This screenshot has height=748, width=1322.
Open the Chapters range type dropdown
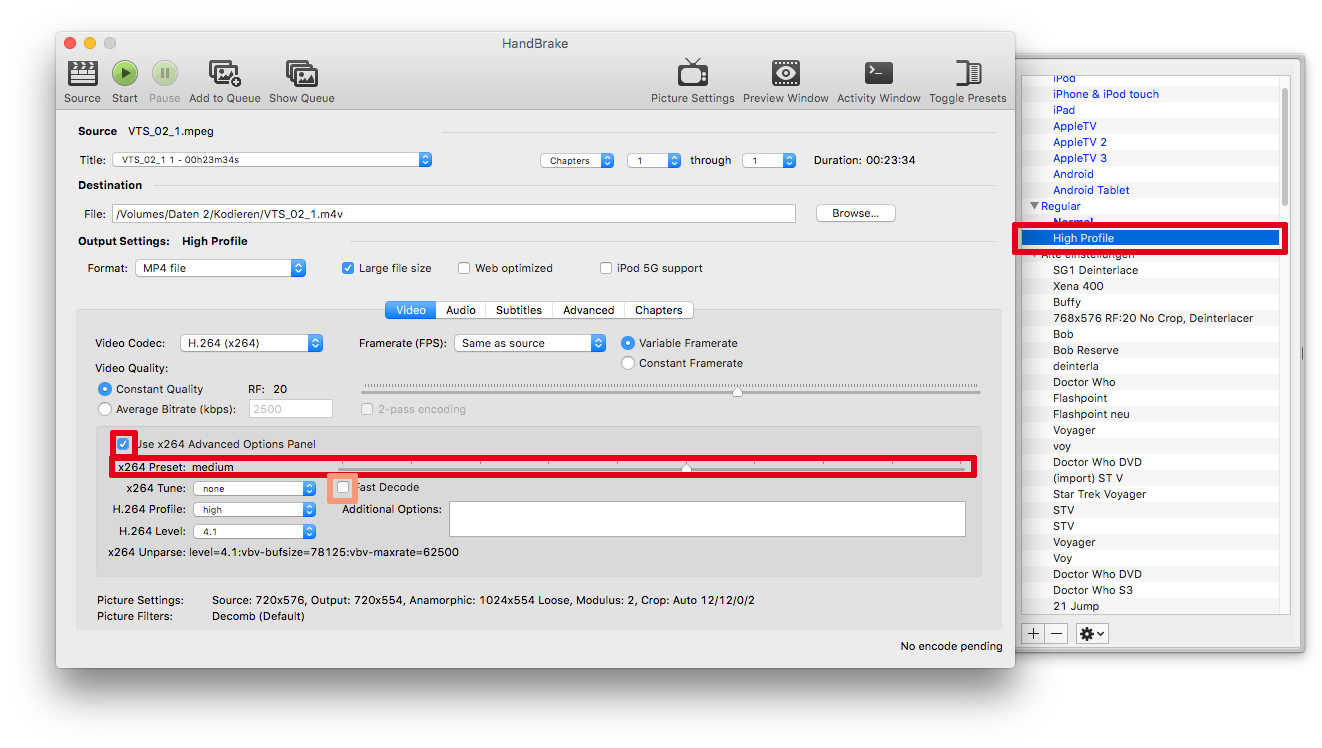(x=577, y=160)
